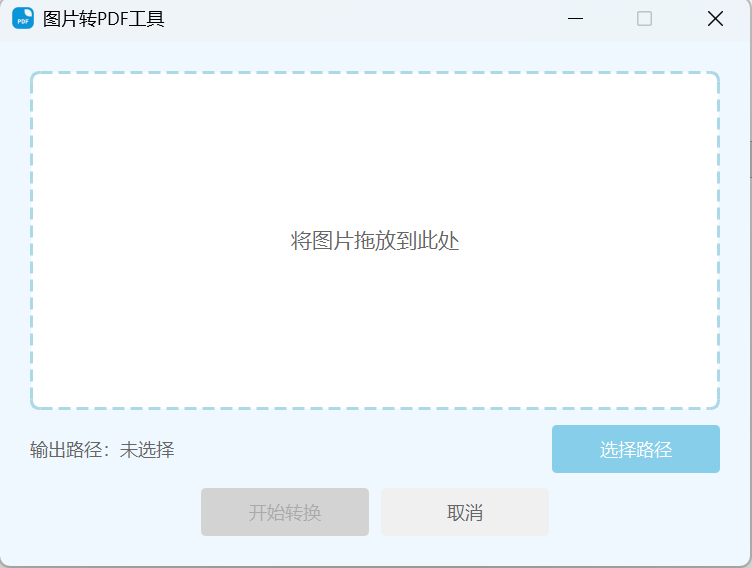
Task: Click the PDF logo left of the window title
Action: point(23,18)
